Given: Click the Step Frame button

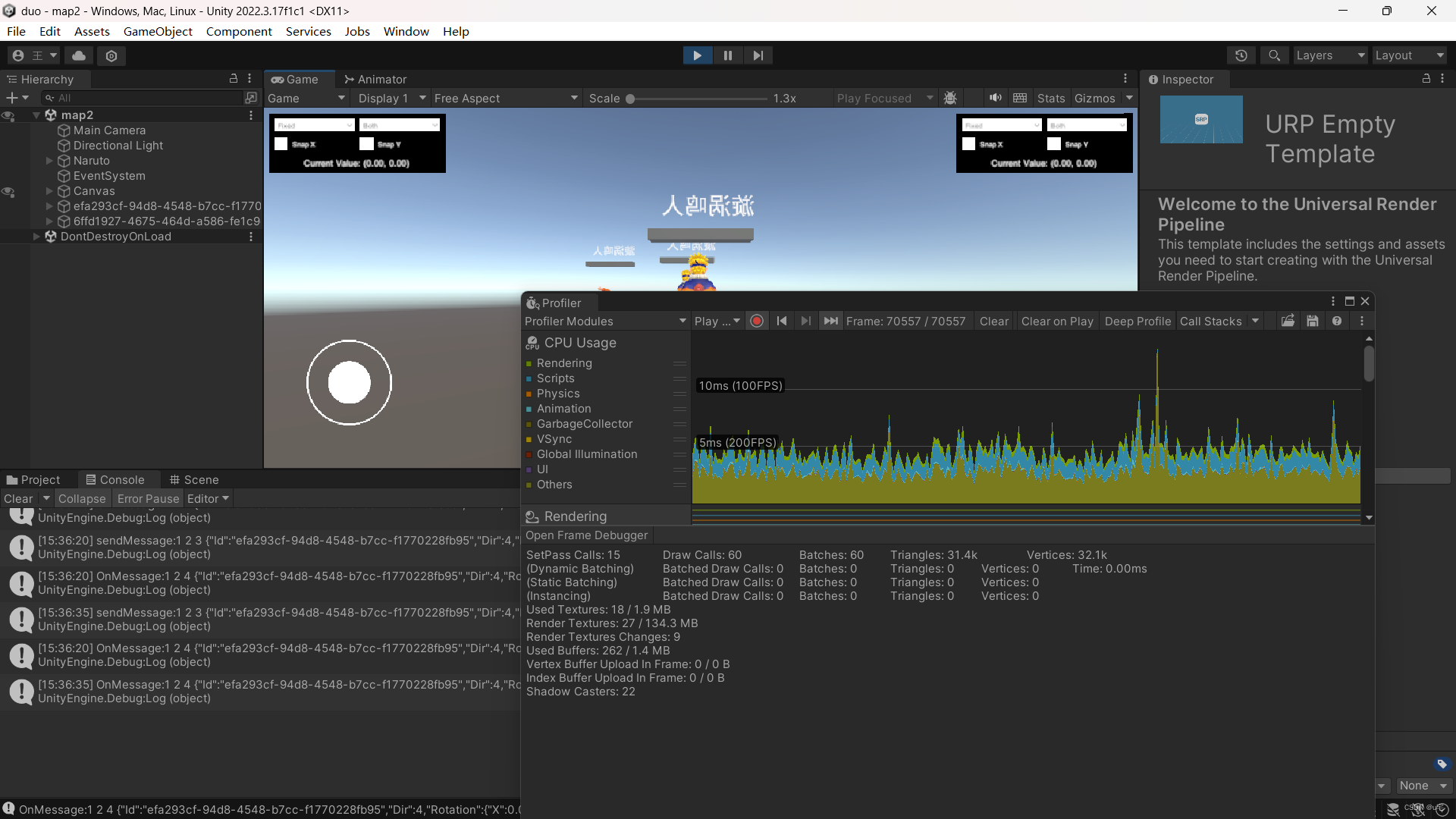Looking at the screenshot, I should coord(758,55).
